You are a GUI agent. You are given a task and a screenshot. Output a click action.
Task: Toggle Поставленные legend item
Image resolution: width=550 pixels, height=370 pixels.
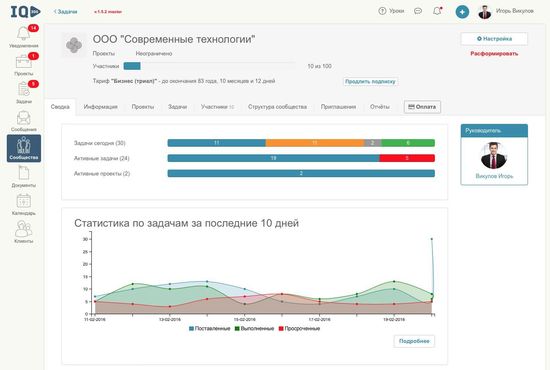tap(209, 329)
